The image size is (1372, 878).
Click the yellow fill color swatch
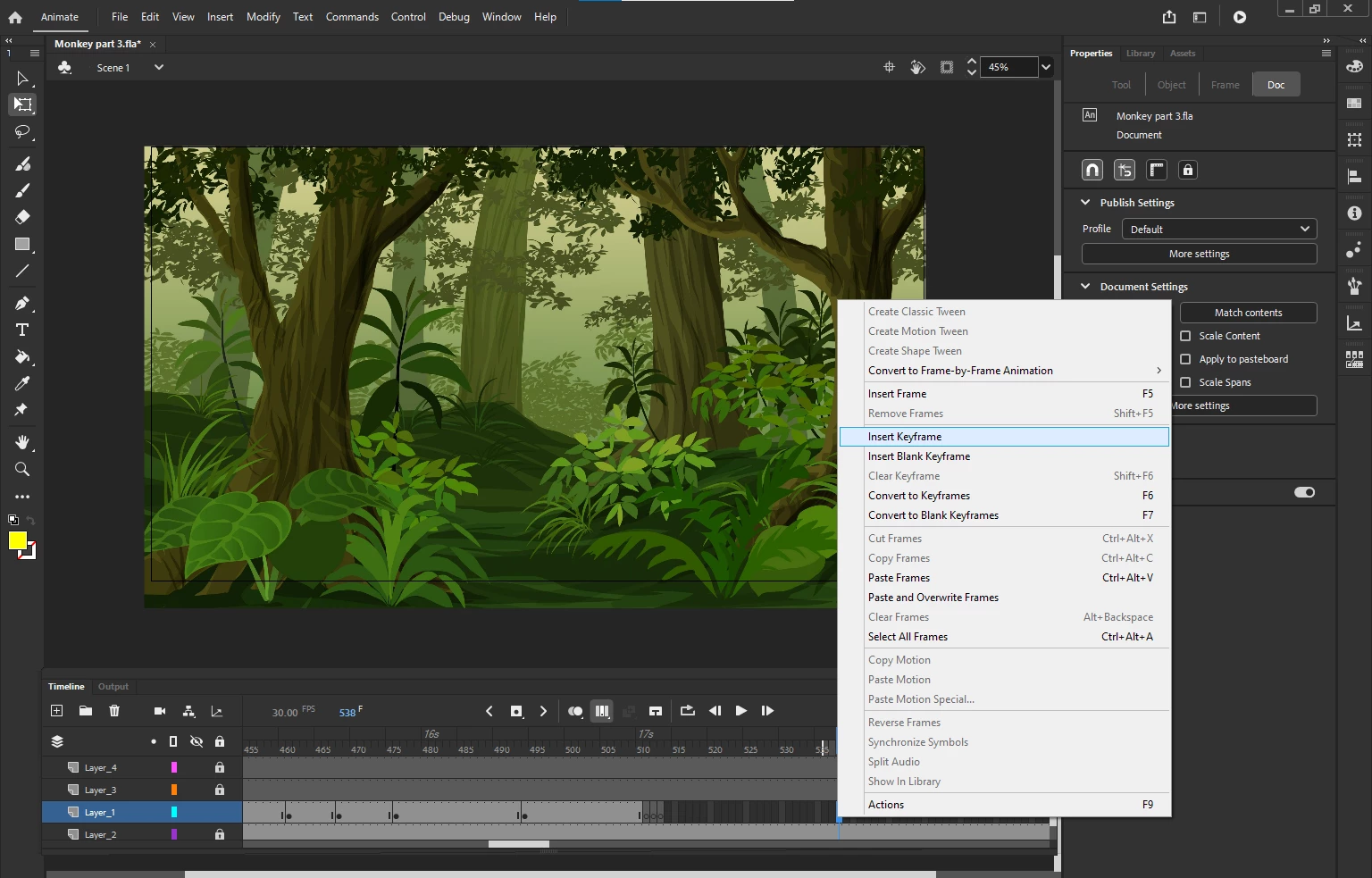click(17, 540)
